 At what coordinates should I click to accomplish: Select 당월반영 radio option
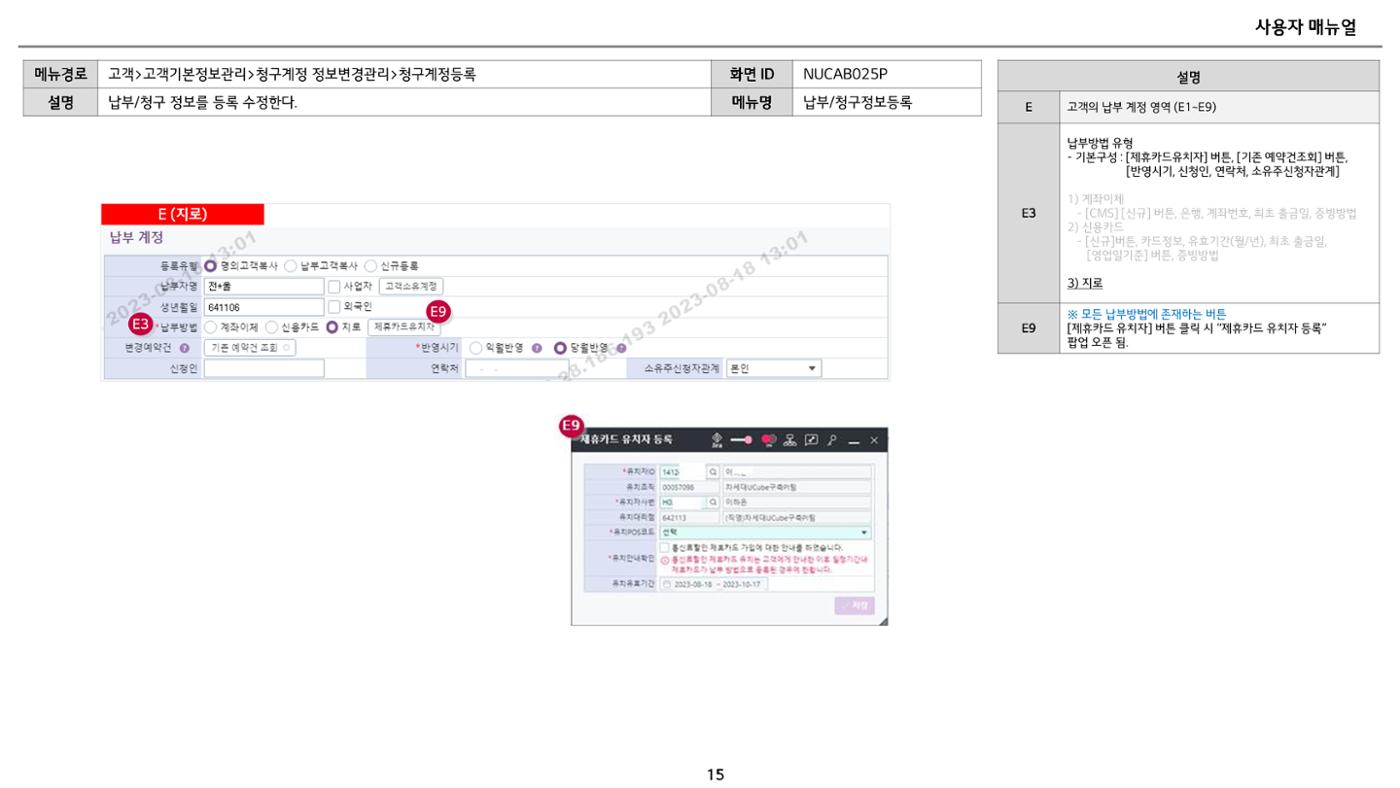click(560, 348)
